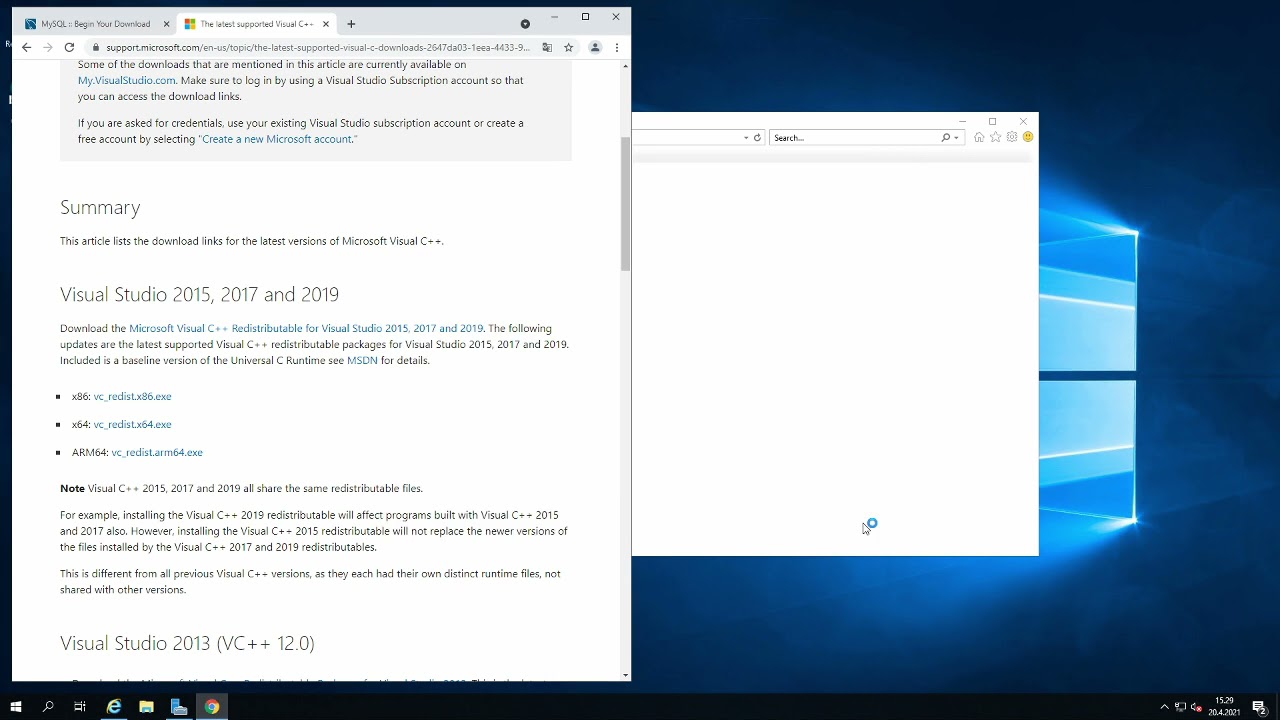
Task: Click the bold 'Note' text
Action: tap(72, 488)
